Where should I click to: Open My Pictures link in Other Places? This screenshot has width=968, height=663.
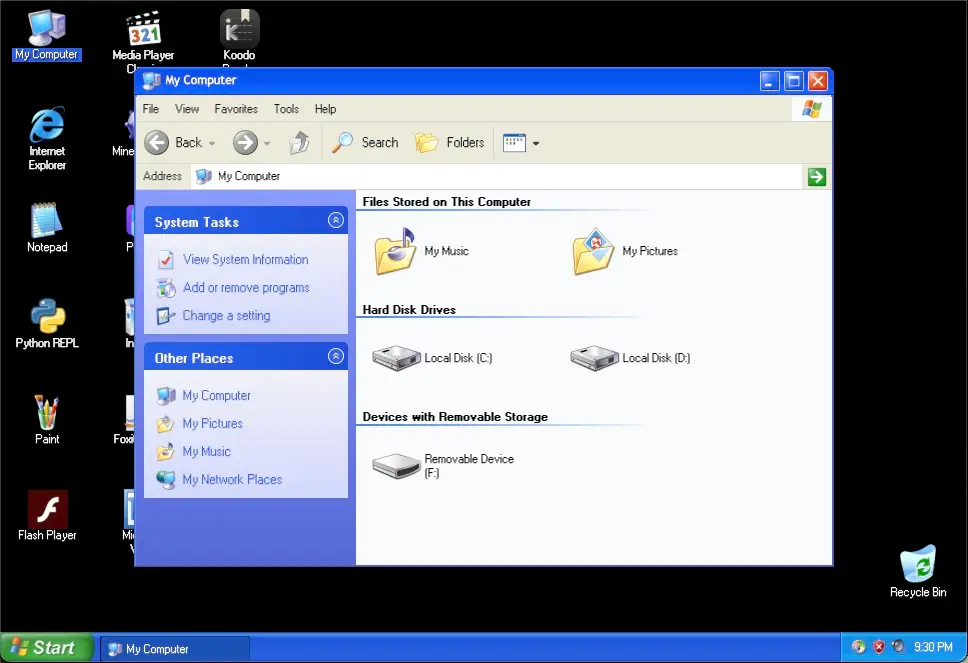(x=213, y=423)
